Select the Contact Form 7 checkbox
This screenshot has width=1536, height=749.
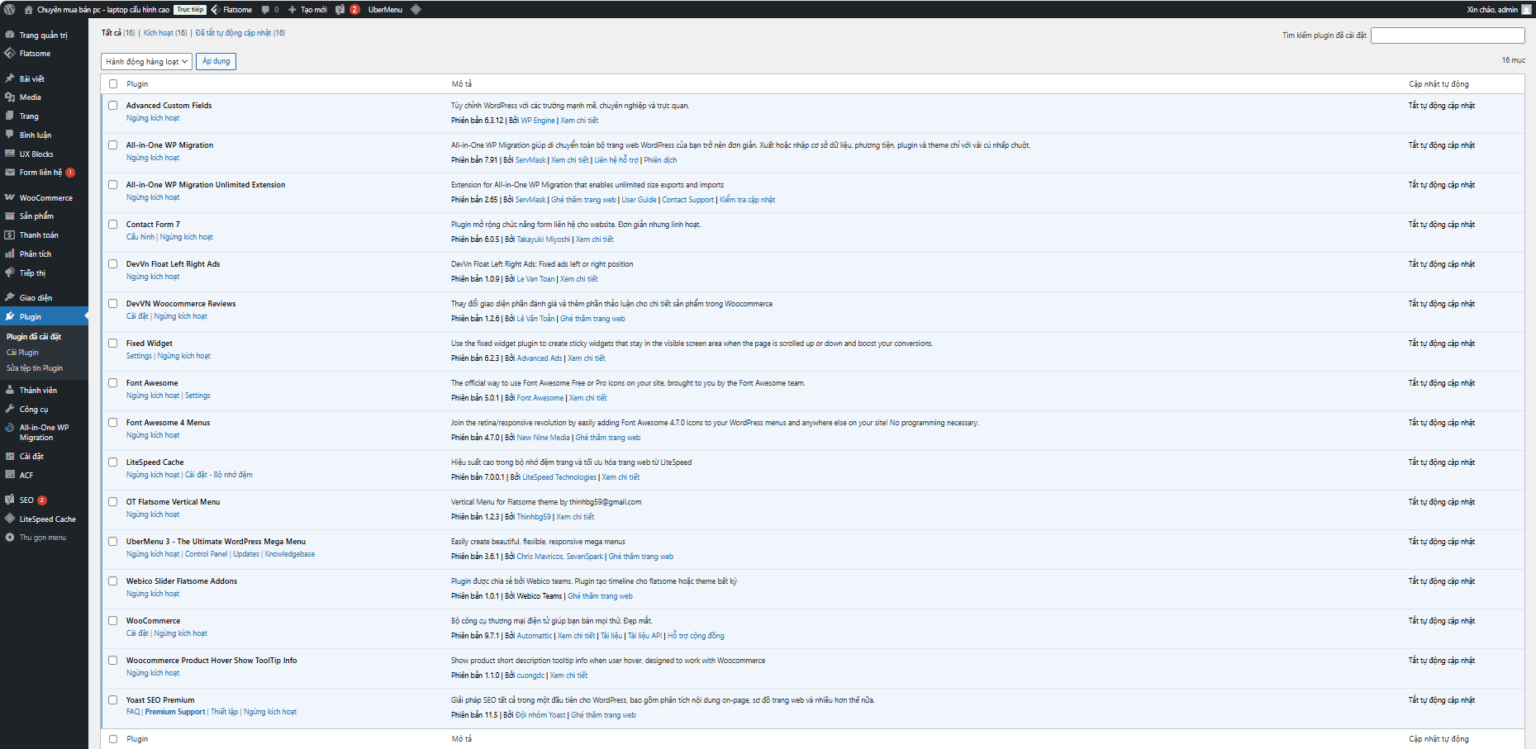(113, 224)
